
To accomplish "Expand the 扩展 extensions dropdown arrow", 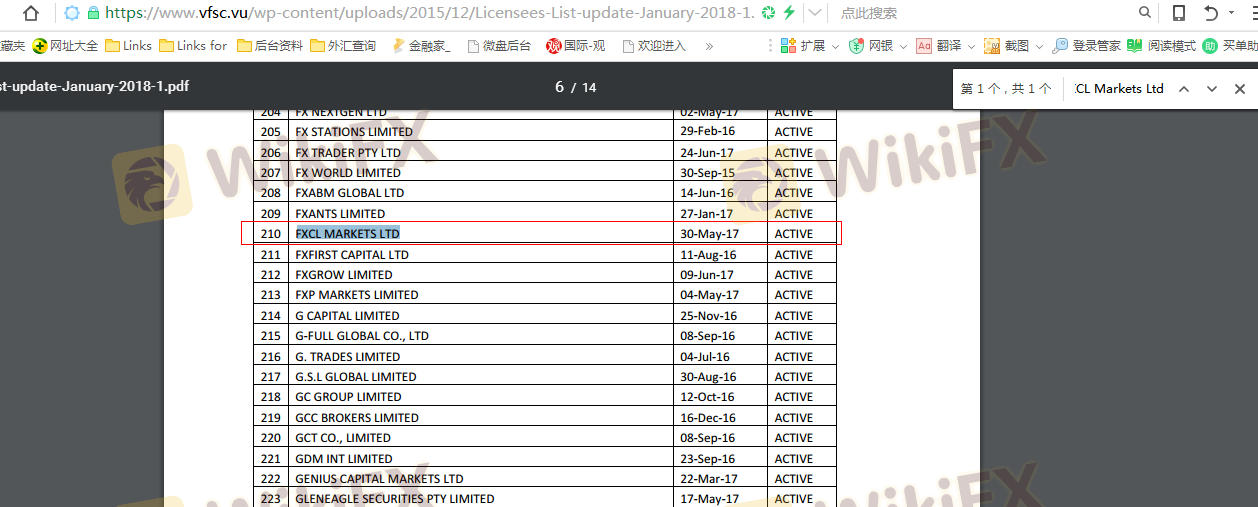I will click(834, 46).
